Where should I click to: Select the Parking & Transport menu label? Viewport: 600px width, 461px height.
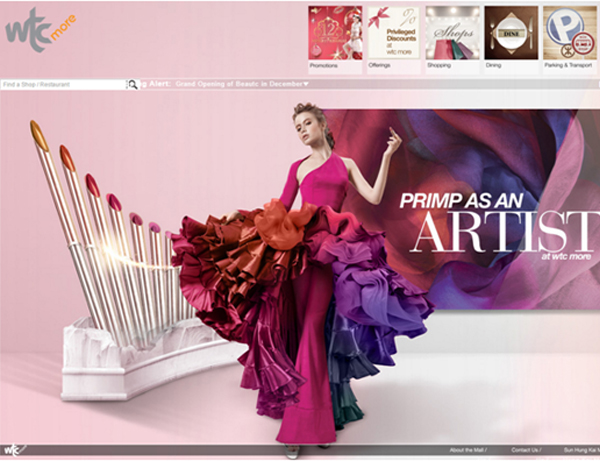[568, 65]
